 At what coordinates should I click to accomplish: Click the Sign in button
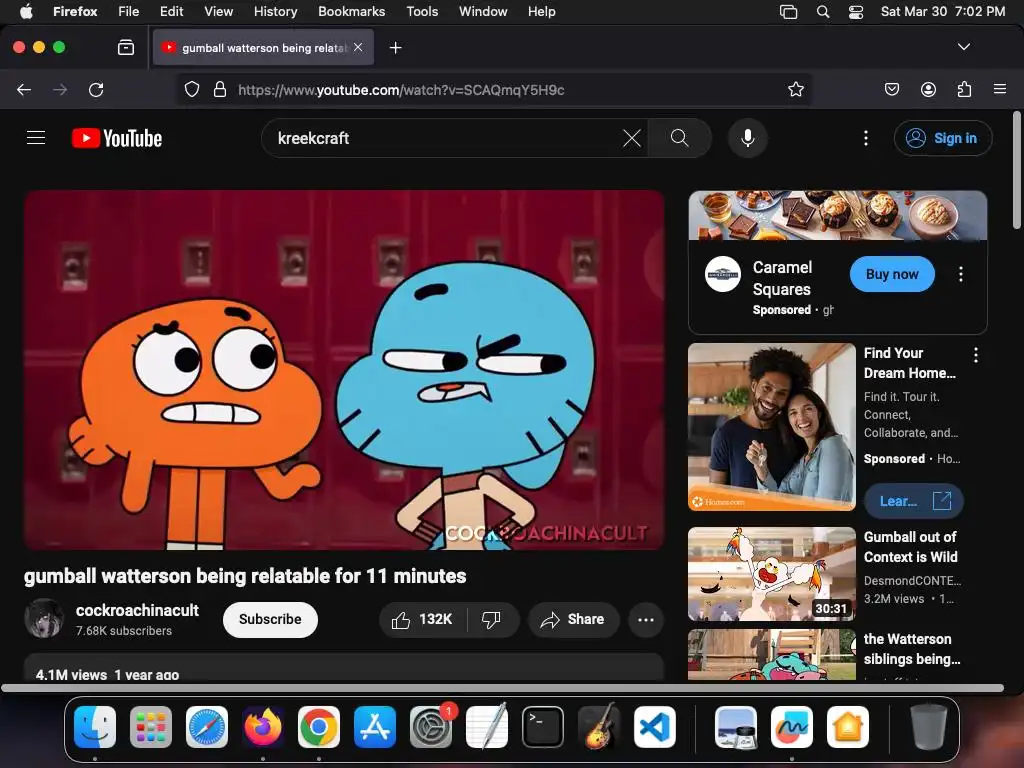(943, 138)
